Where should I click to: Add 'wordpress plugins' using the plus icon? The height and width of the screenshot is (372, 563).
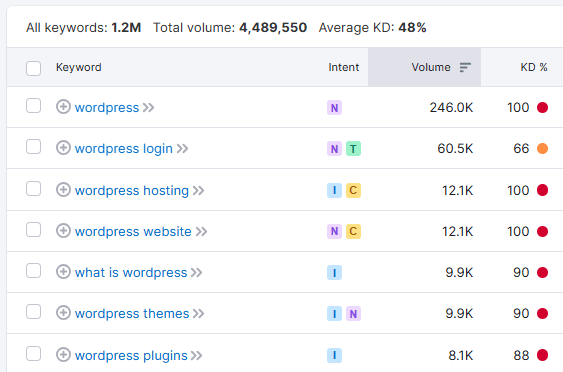tap(63, 354)
